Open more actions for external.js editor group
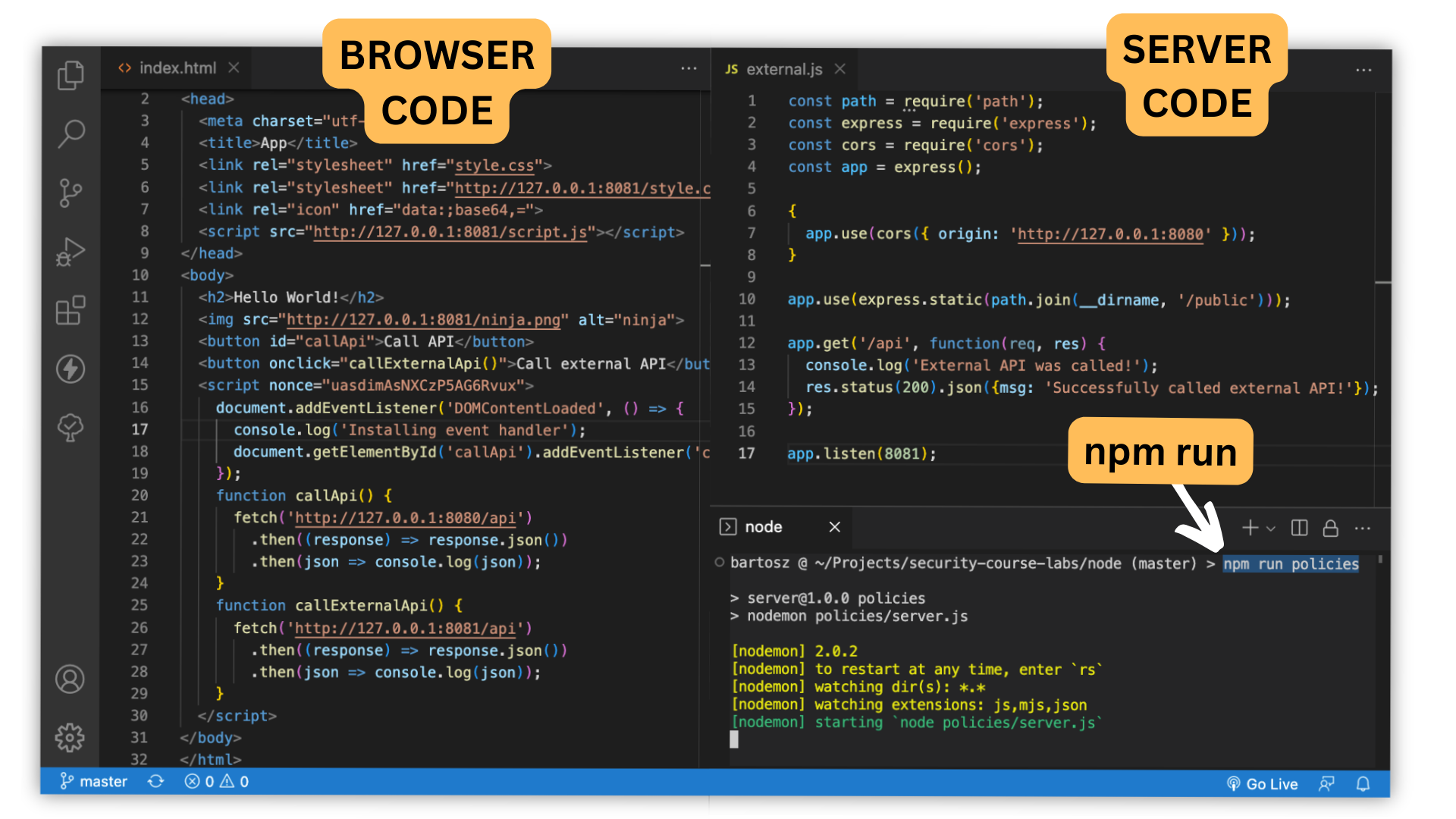Viewport: 1456px width, 819px height. click(1363, 70)
